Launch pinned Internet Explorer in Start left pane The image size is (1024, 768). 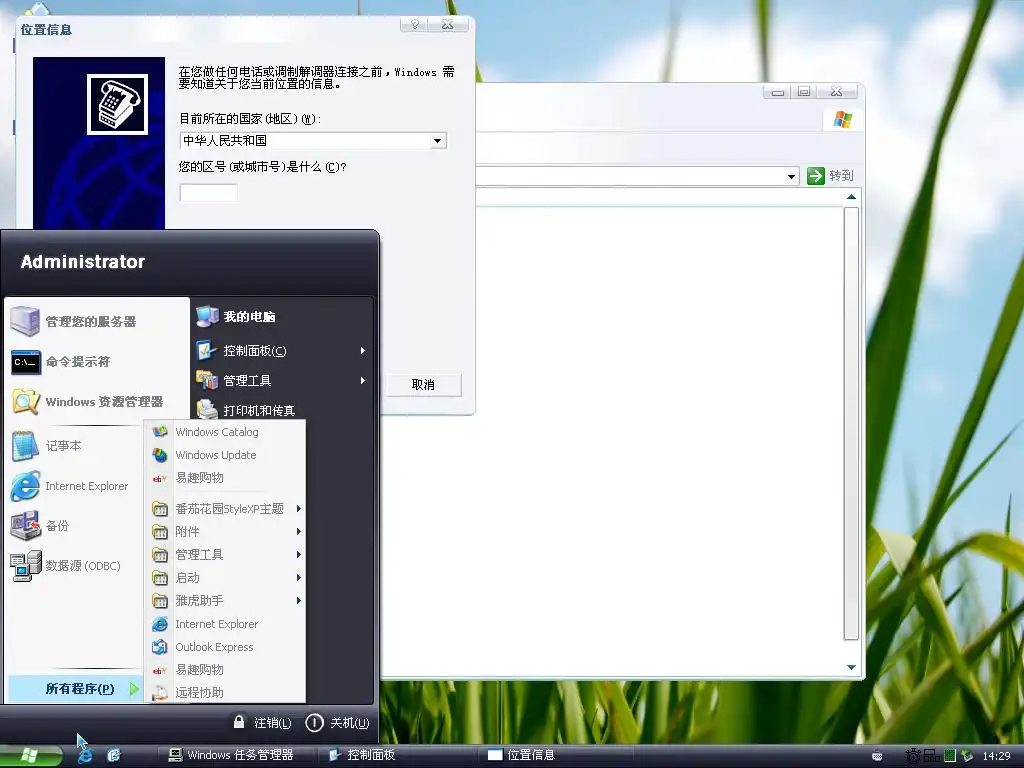tap(25, 486)
